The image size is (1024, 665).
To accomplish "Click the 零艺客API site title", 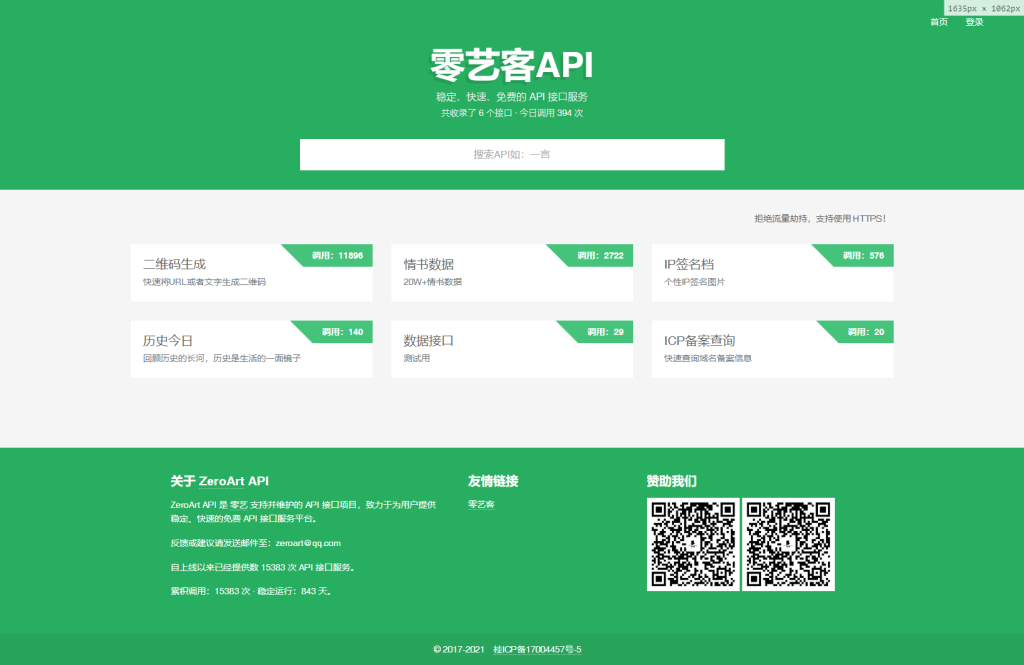I will tap(511, 66).
